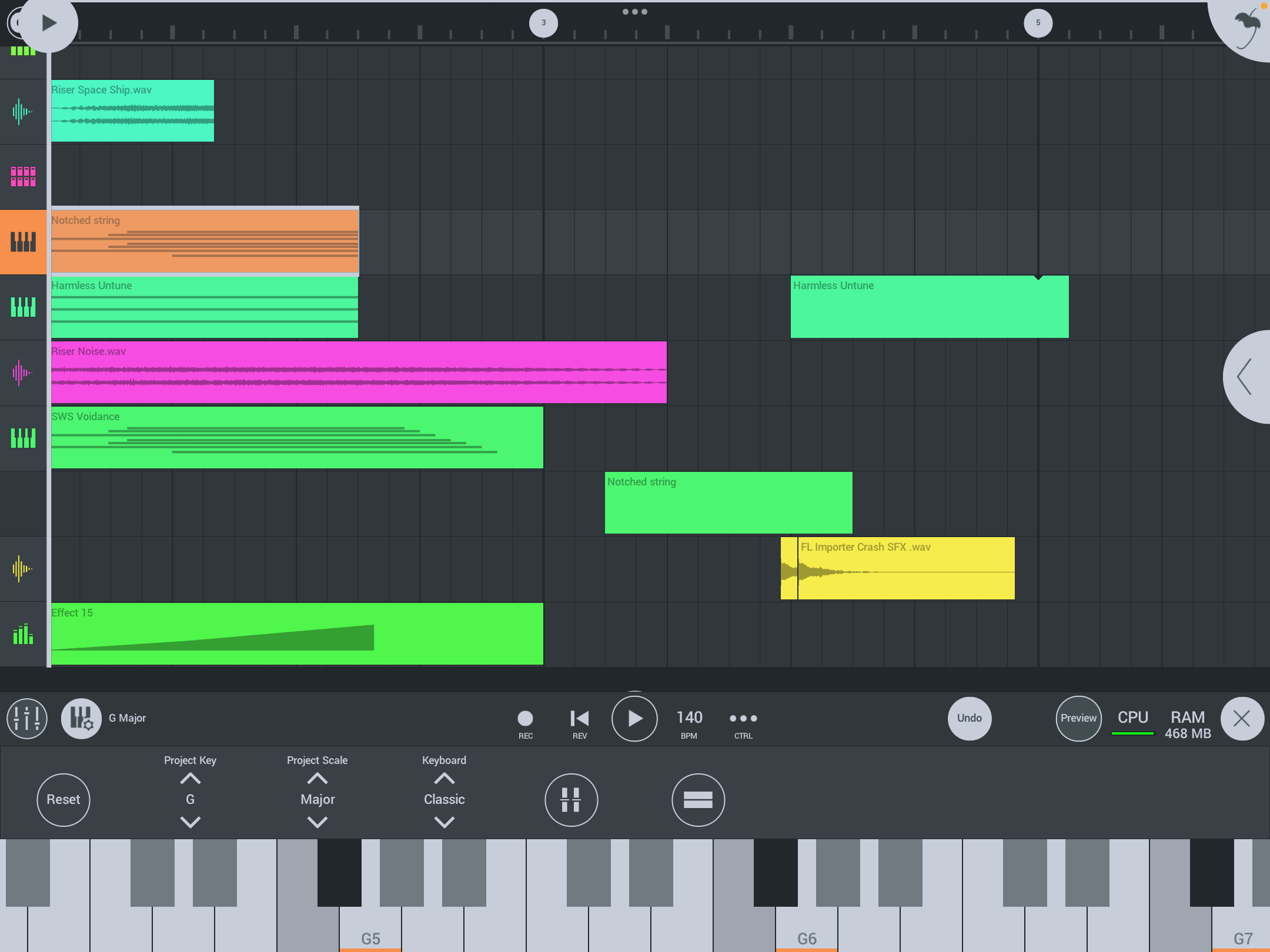Image resolution: width=1270 pixels, height=952 pixels.
Task: Raise the Project Key with up chevron
Action: [190, 779]
